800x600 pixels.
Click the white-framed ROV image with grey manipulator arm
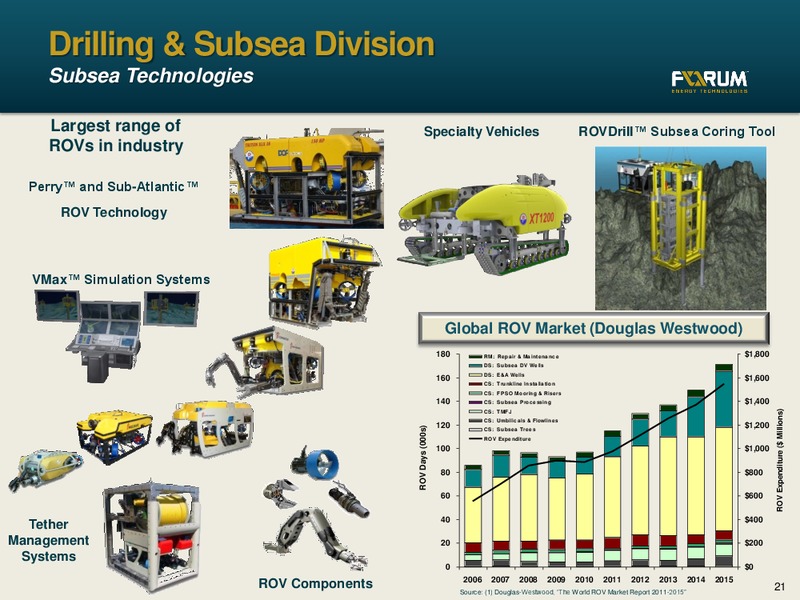(264, 362)
